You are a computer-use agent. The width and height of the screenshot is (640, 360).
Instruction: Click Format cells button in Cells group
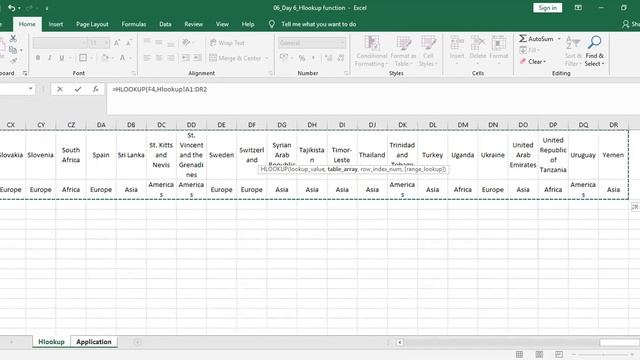click(x=498, y=51)
